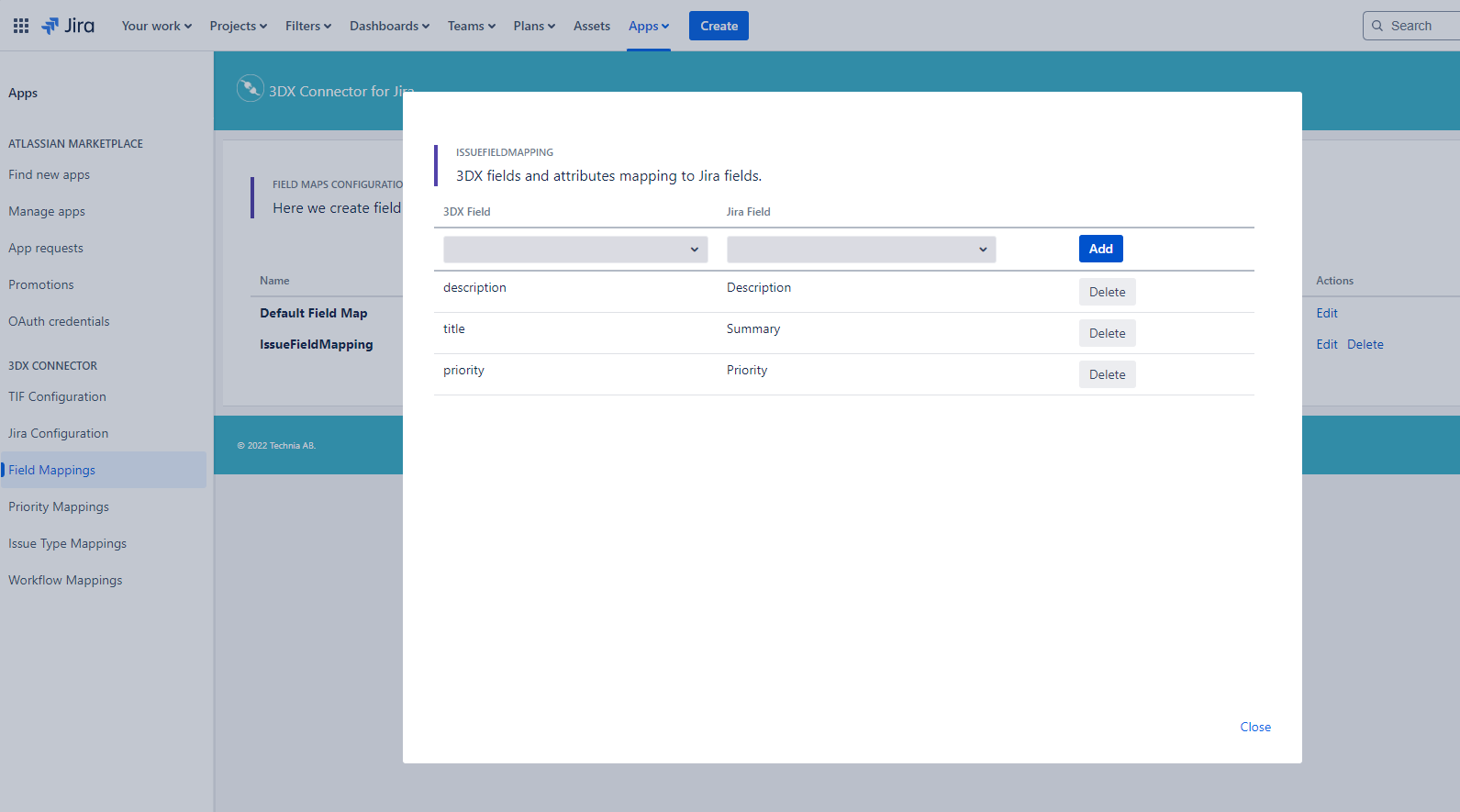Click the Description Jira field cell
Screen dimensions: 1460x812
pyautogui.click(x=759, y=287)
